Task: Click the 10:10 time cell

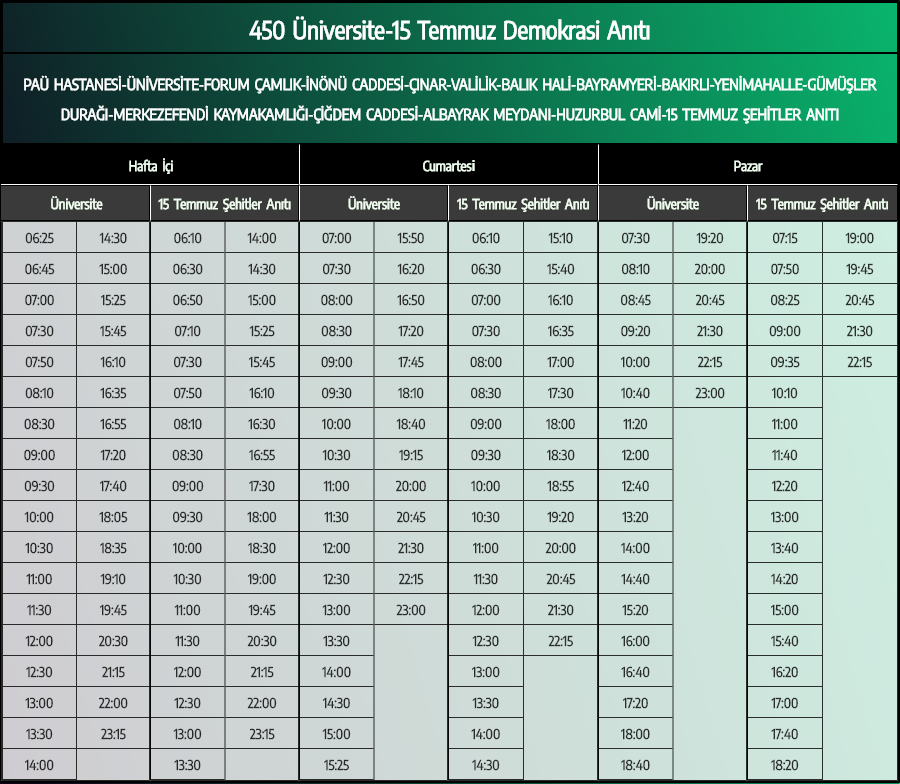Action: coord(785,393)
